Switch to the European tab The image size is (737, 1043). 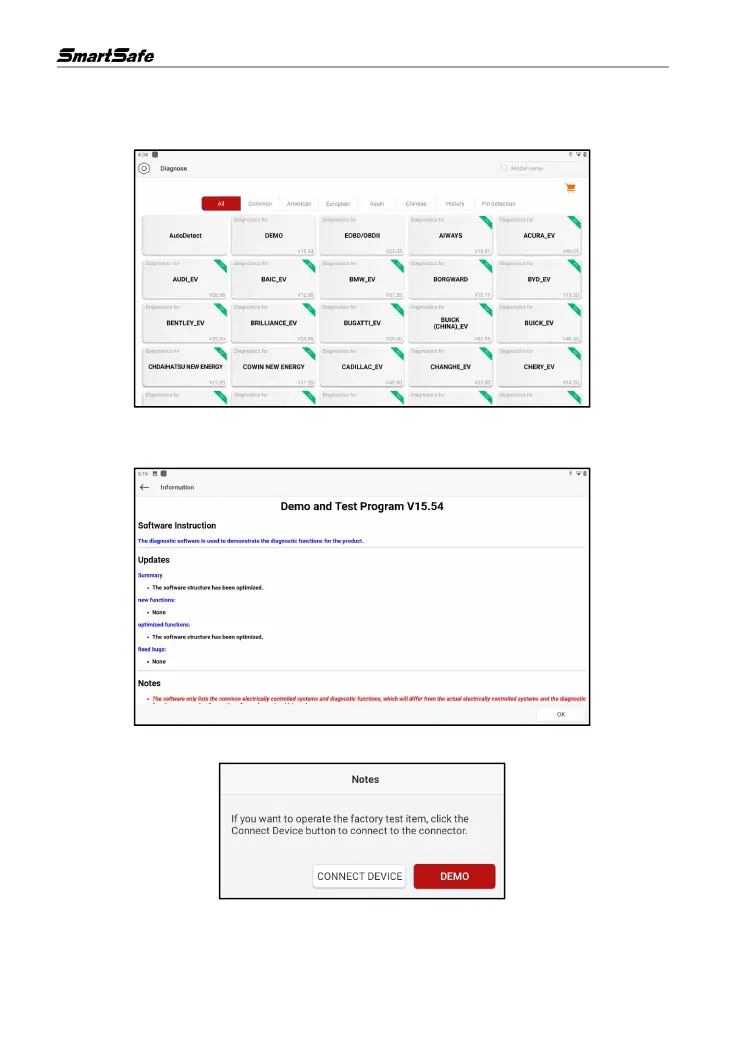click(338, 204)
